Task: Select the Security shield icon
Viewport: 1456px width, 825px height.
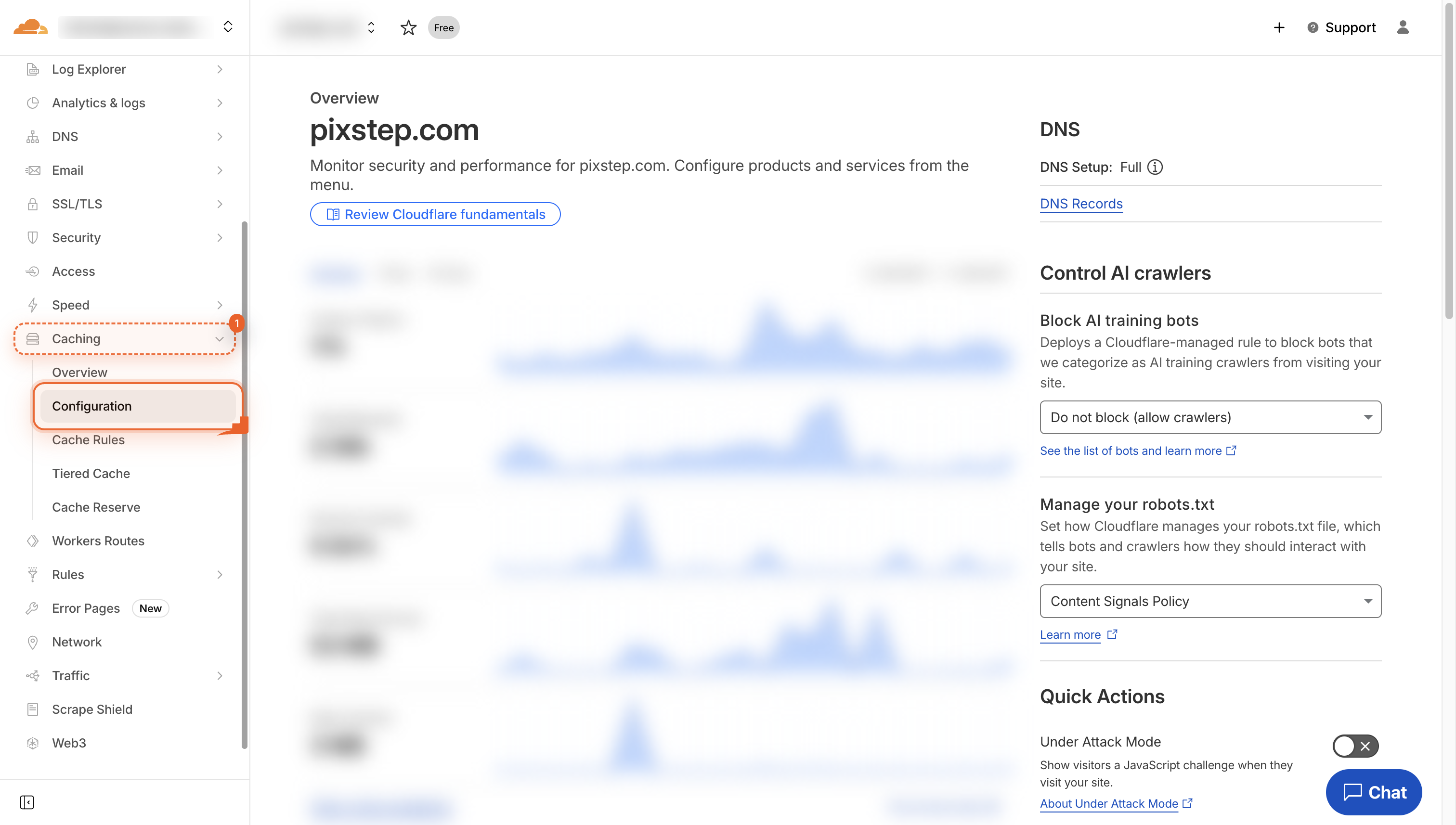Action: 32,237
